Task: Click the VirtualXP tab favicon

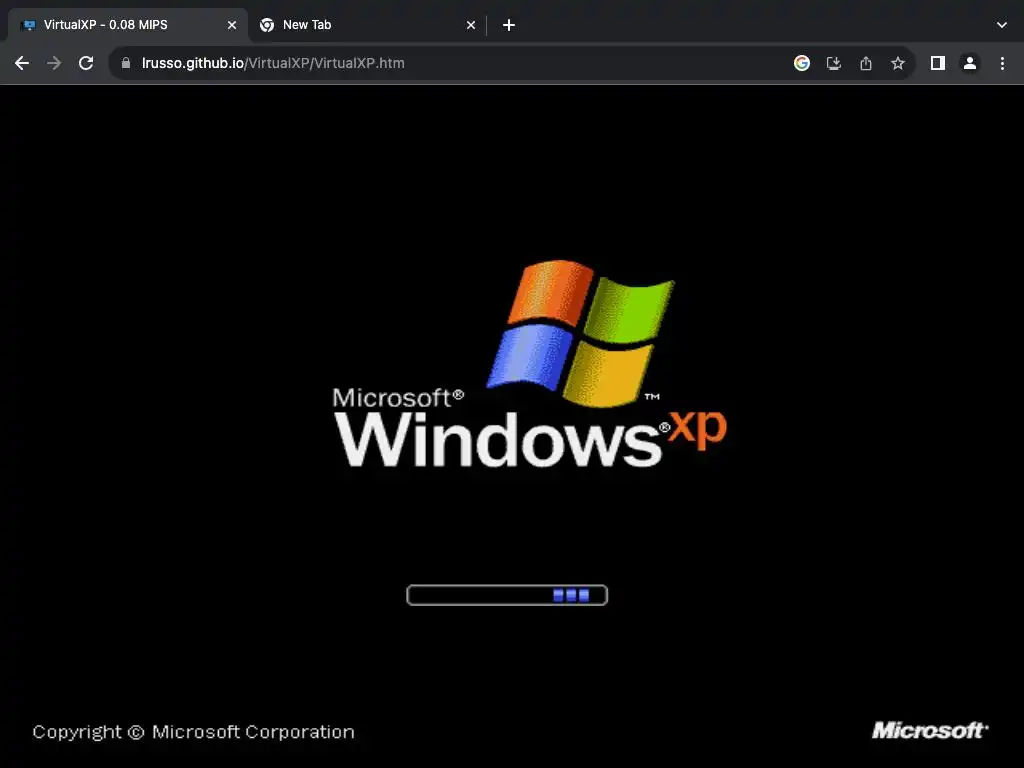Action: (28, 25)
